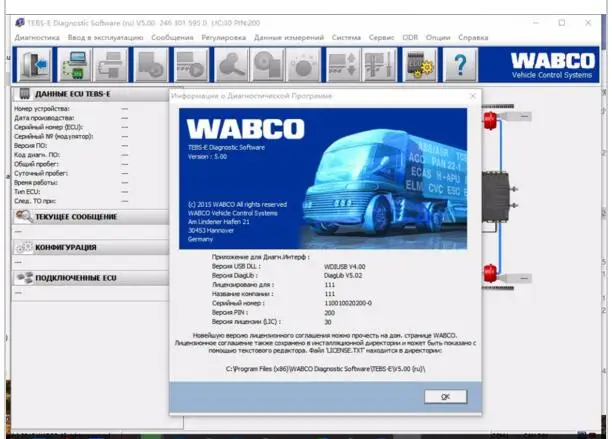The height and width of the screenshot is (439, 612).
Task: Click the lower red brake chamber in diagram
Action: click(490, 273)
